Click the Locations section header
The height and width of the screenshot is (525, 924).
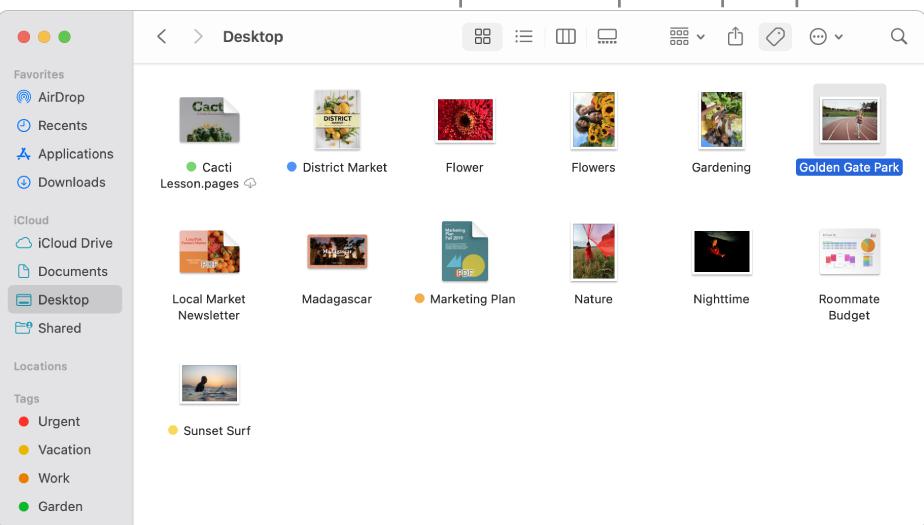40,366
